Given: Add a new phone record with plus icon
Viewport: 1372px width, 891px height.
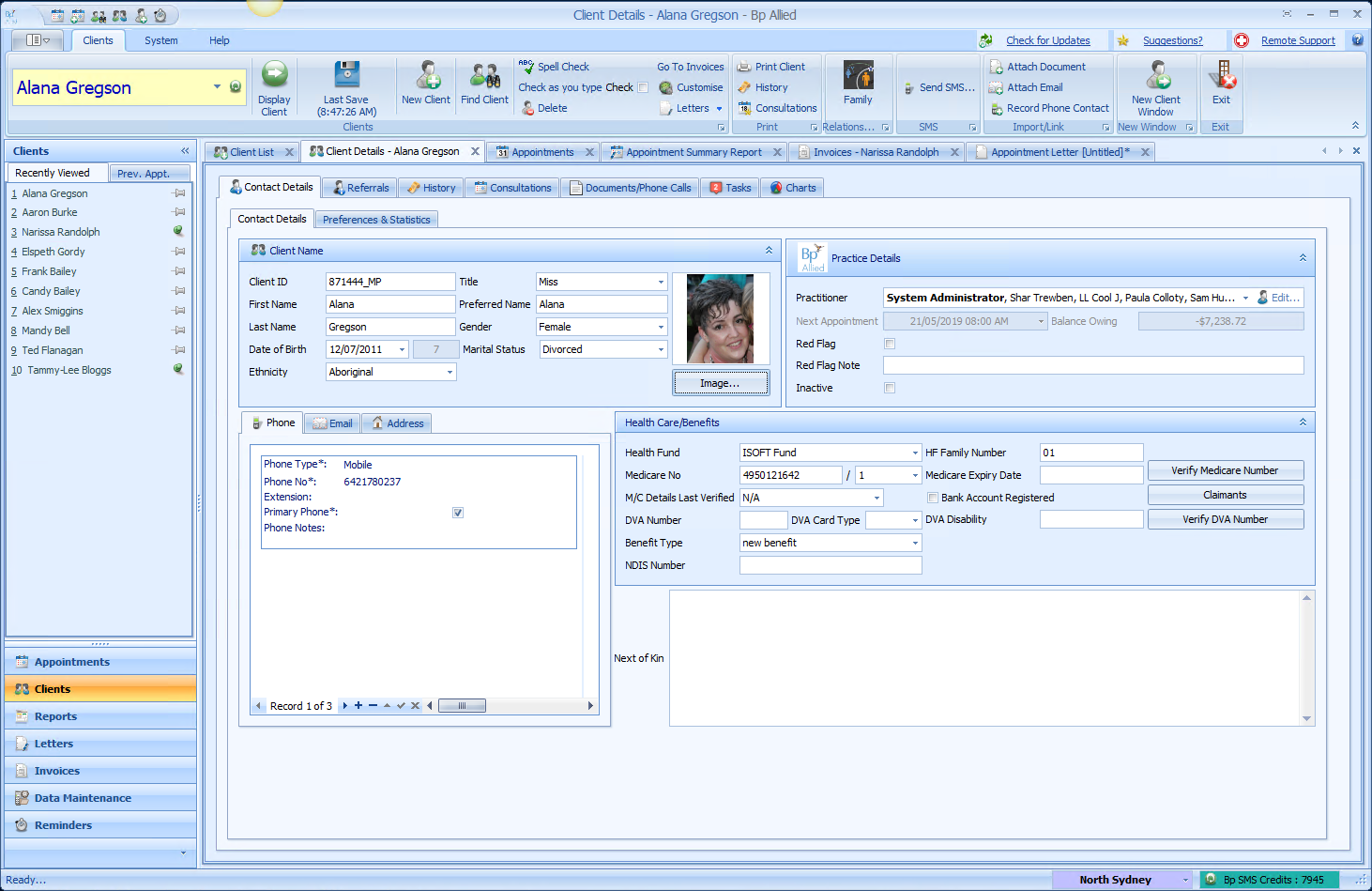Looking at the screenshot, I should click(358, 705).
